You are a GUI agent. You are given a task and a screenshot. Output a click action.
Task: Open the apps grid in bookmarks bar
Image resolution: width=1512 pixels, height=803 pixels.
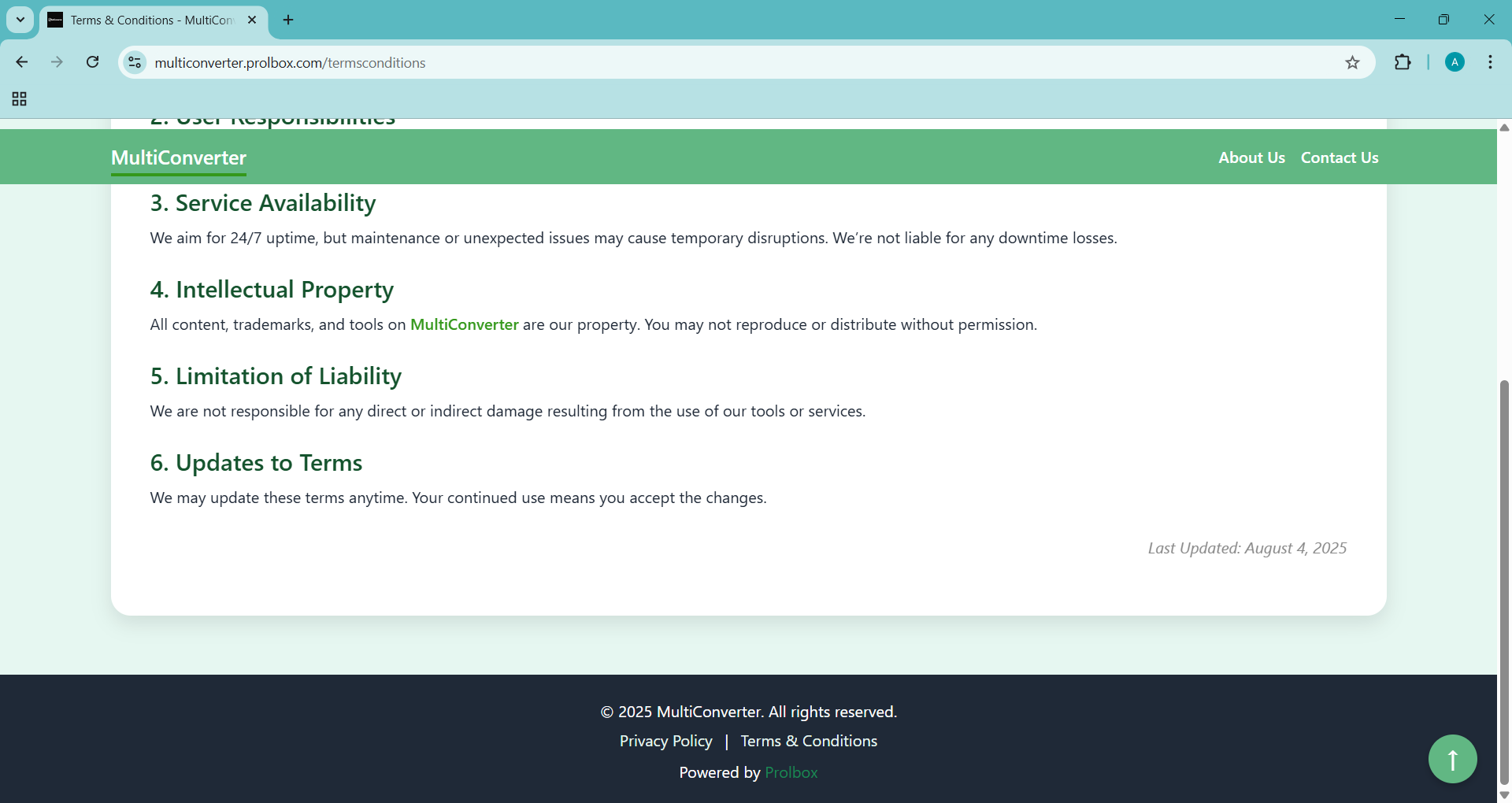pyautogui.click(x=20, y=99)
